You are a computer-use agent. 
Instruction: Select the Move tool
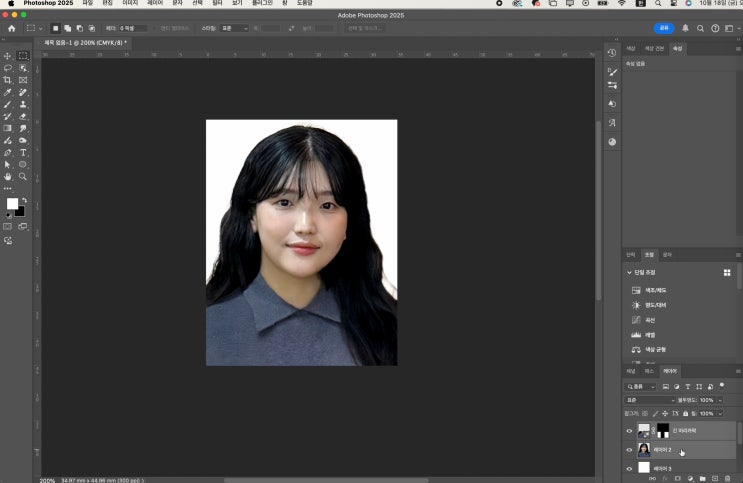(8, 56)
